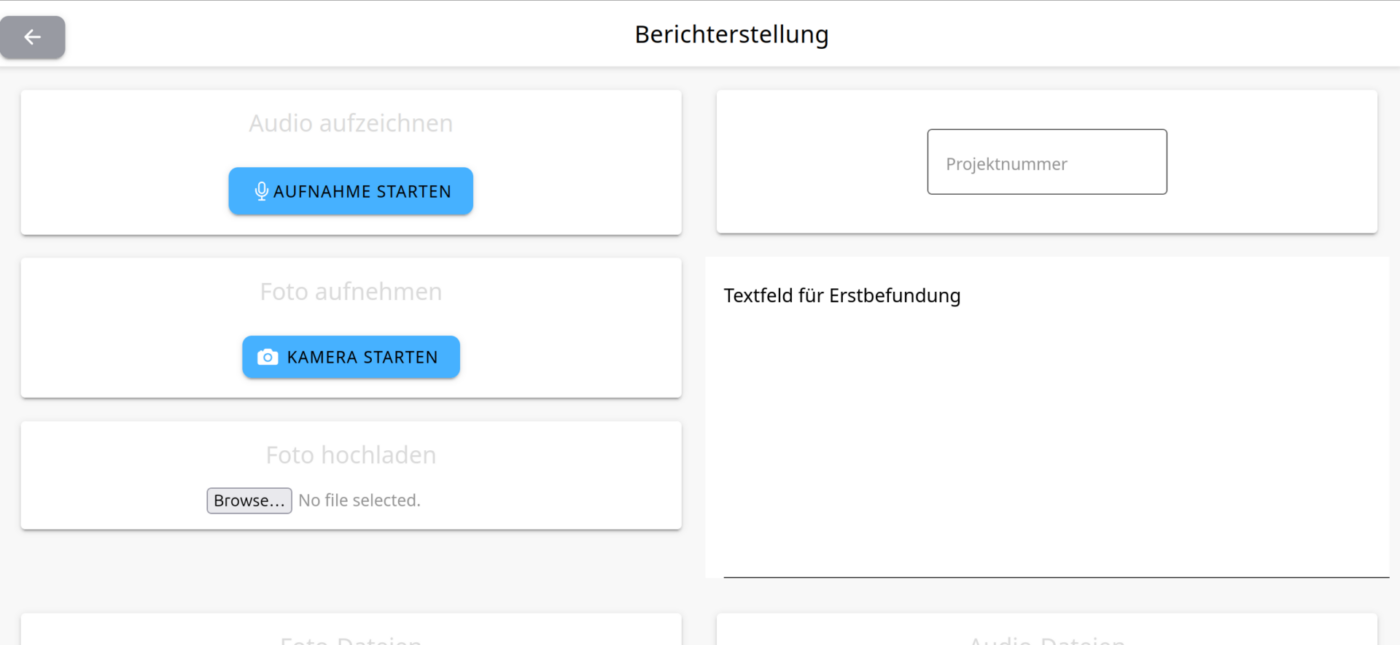This screenshot has width=1400, height=645.
Task: Open the file picker with Browse…
Action: [249, 500]
